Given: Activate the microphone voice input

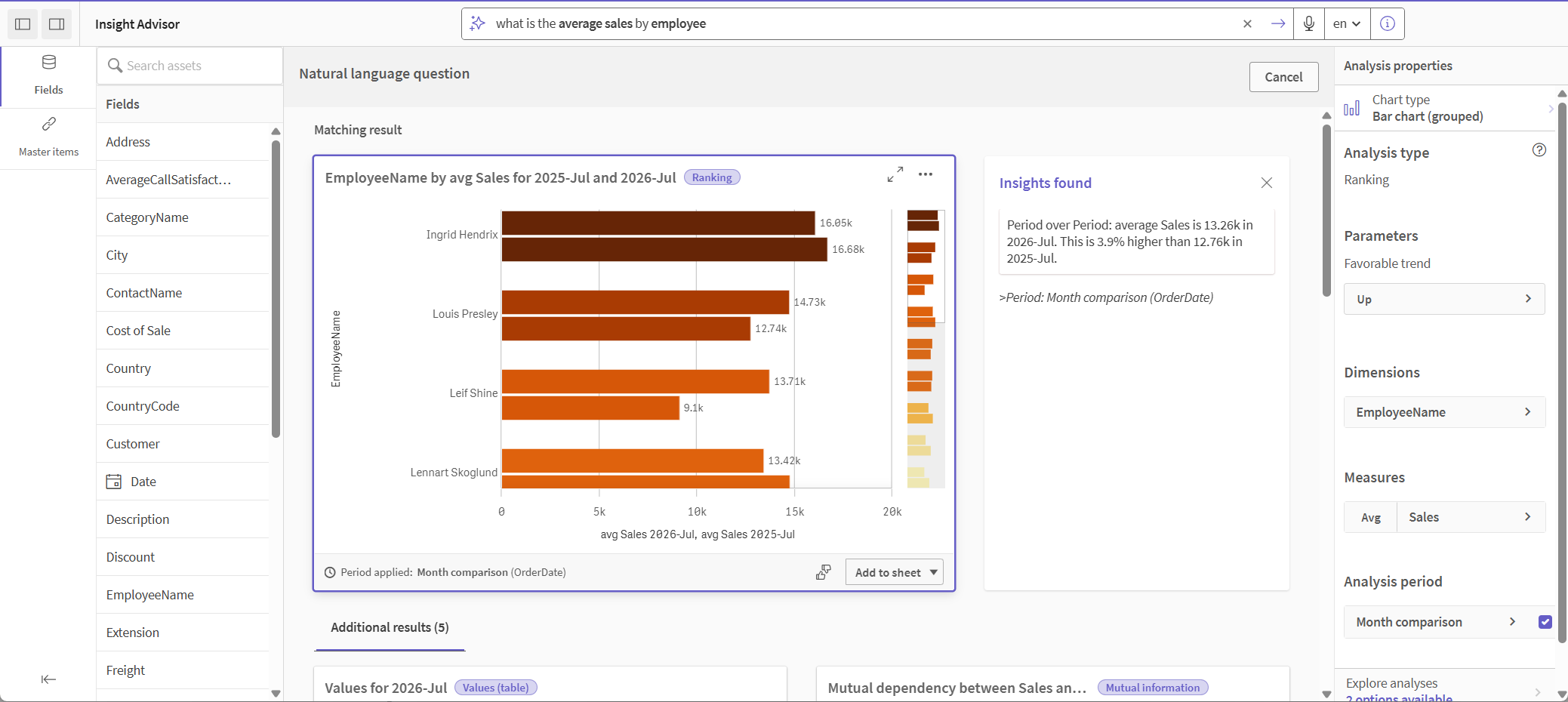Looking at the screenshot, I should (1309, 24).
